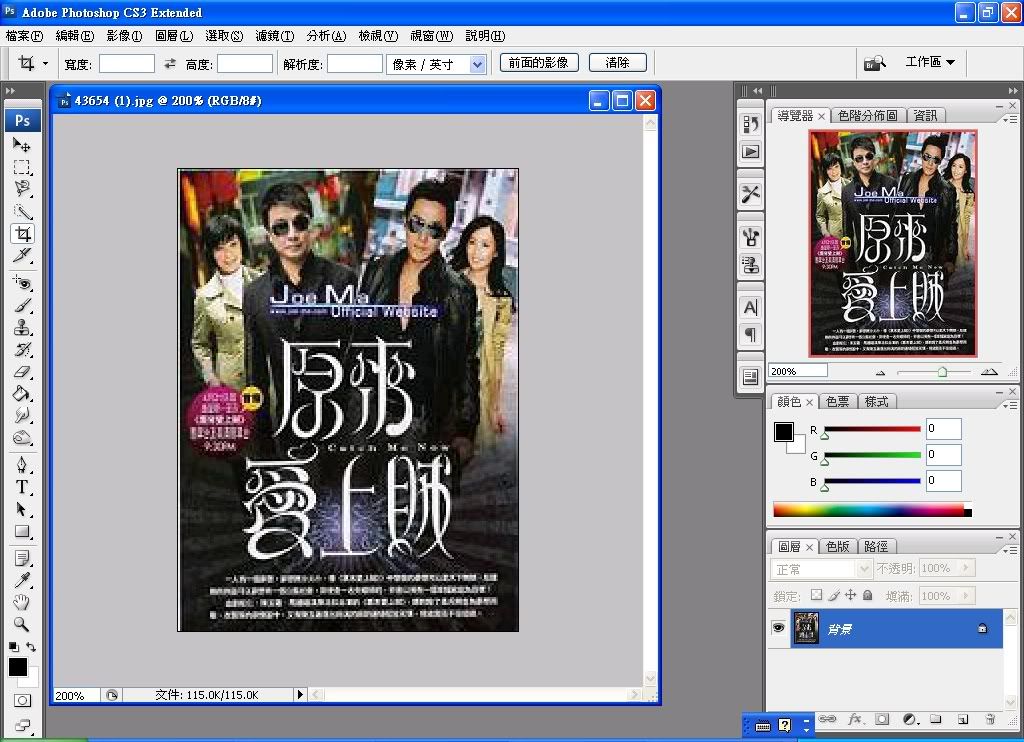The height and width of the screenshot is (742, 1024).
Task: Open the 像素 / 英寸 units dropdown
Action: 478,64
